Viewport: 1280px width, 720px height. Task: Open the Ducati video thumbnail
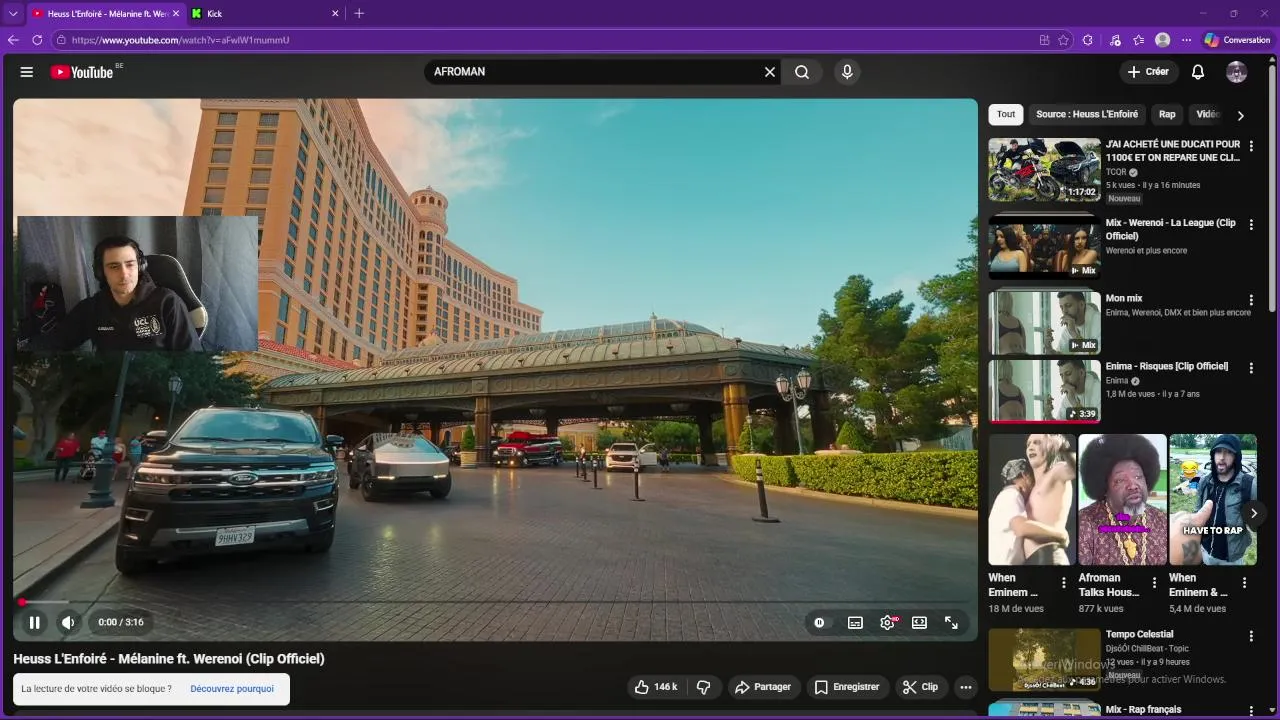tap(1045, 170)
